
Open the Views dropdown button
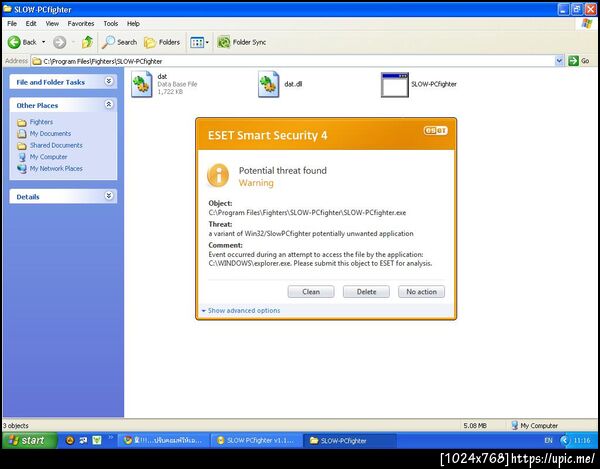199,42
